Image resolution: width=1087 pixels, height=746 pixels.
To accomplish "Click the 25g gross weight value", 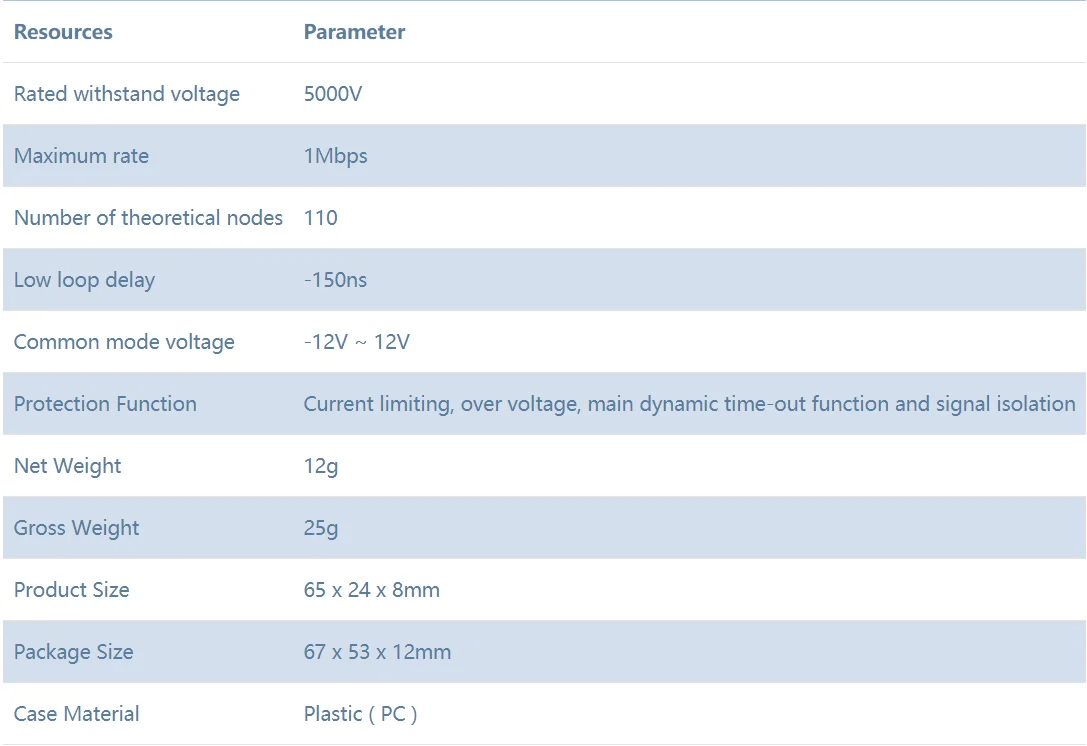I will (x=320, y=528).
